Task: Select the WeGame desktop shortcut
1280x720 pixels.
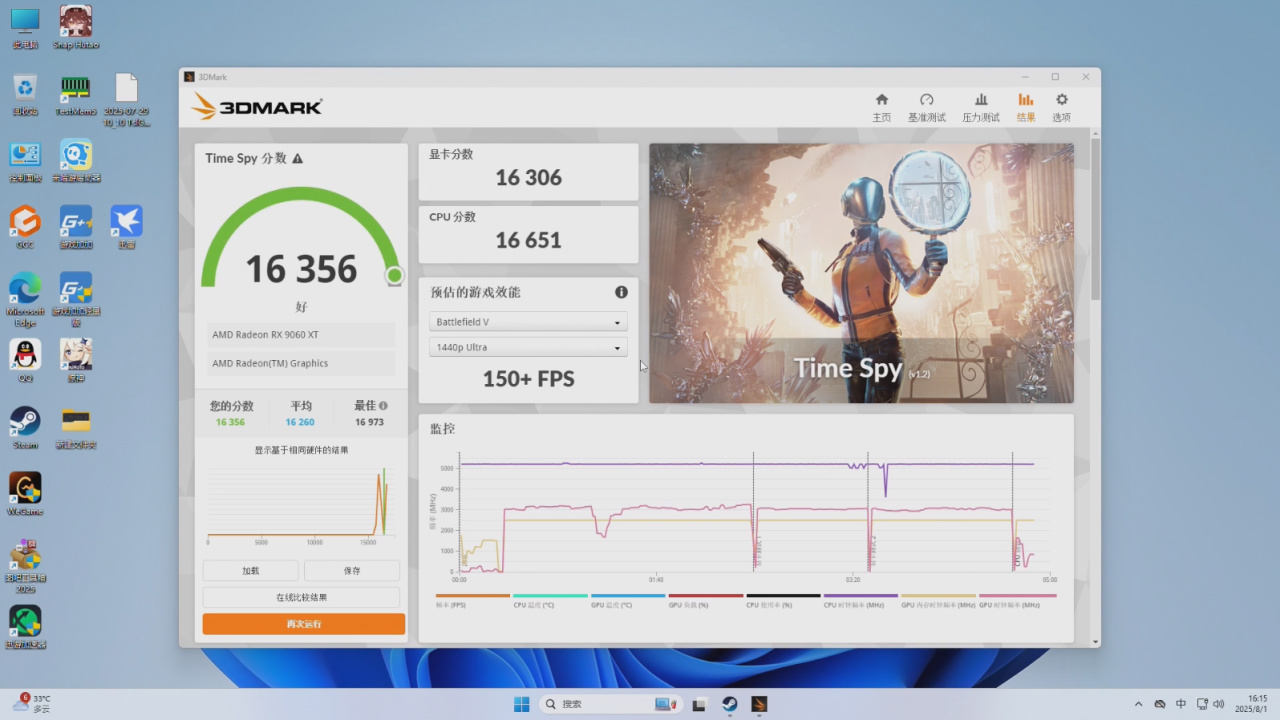Action: (25, 493)
